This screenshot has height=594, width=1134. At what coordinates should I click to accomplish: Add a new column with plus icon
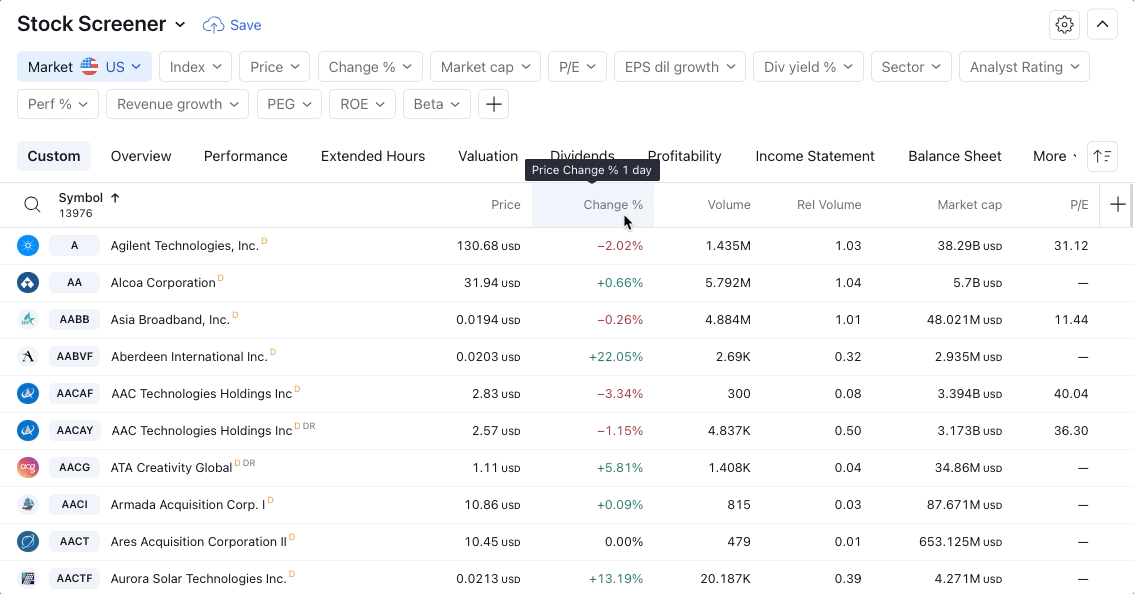[1117, 205]
